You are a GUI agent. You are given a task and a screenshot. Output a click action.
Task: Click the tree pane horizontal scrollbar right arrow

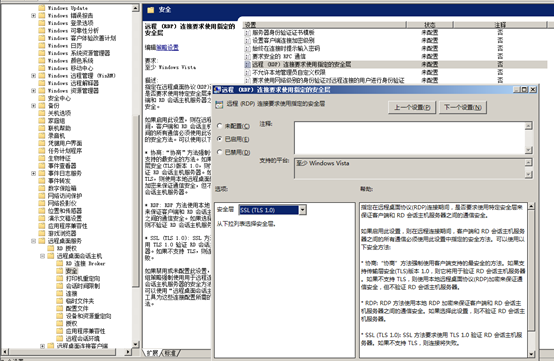point(128,352)
